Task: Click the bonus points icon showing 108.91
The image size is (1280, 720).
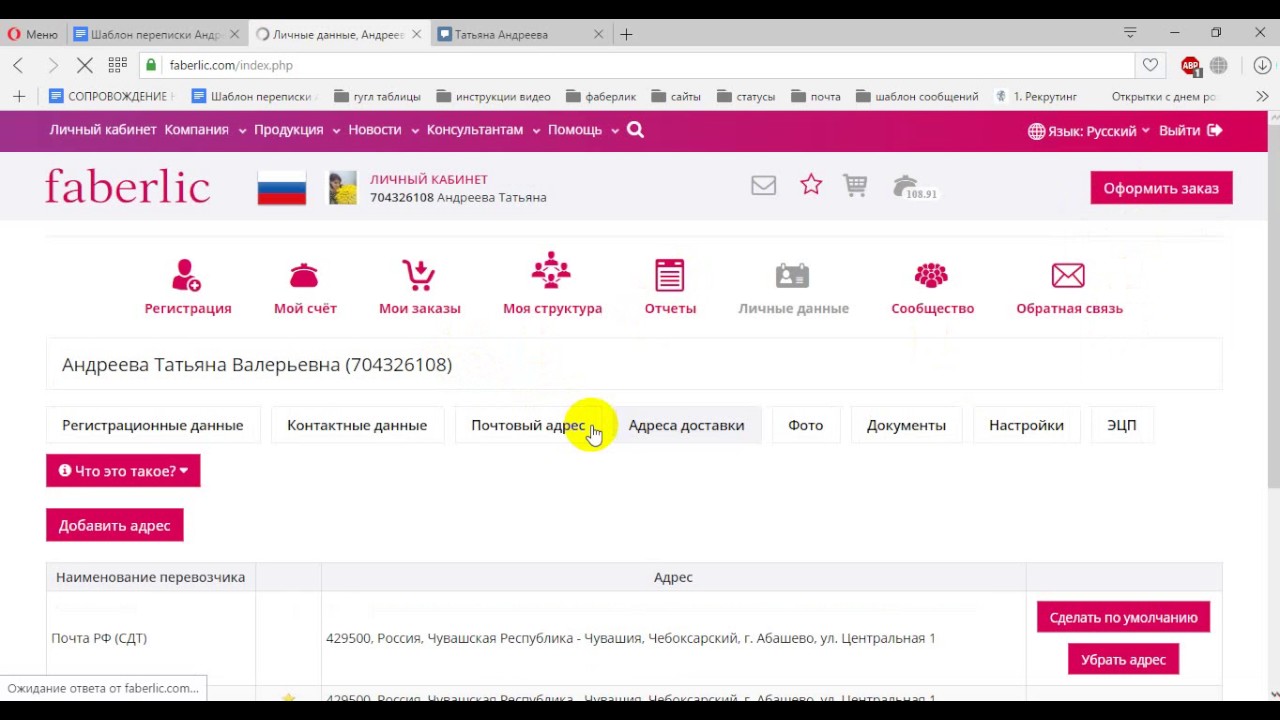Action: pos(914,187)
